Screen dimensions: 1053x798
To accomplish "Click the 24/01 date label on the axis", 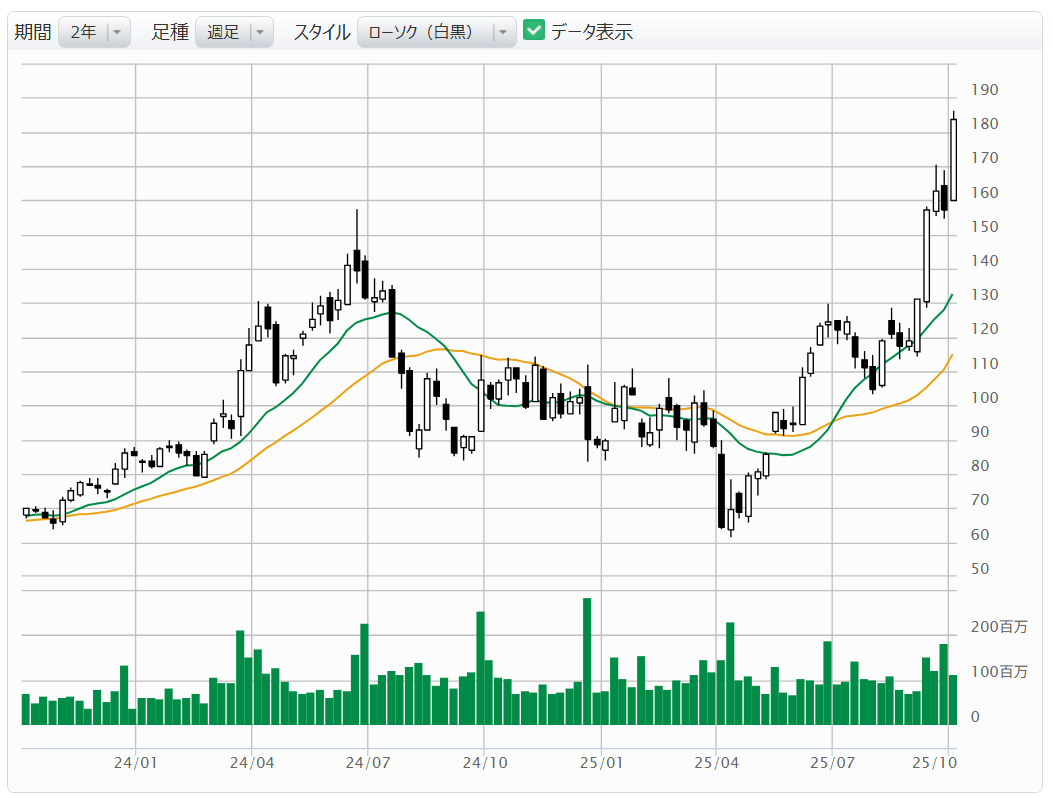I will (x=136, y=762).
